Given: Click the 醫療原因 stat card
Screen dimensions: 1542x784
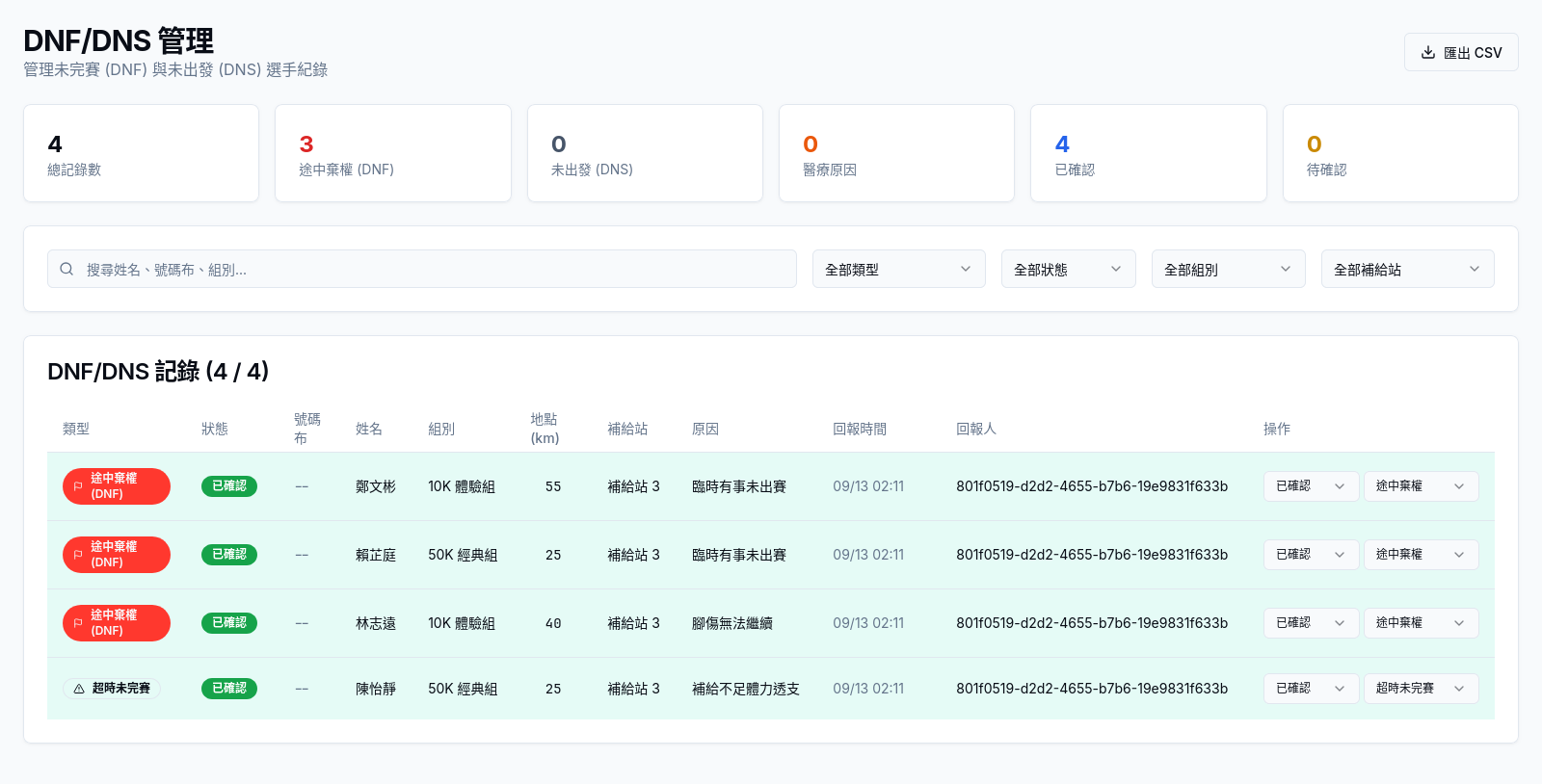Looking at the screenshot, I should click(896, 153).
